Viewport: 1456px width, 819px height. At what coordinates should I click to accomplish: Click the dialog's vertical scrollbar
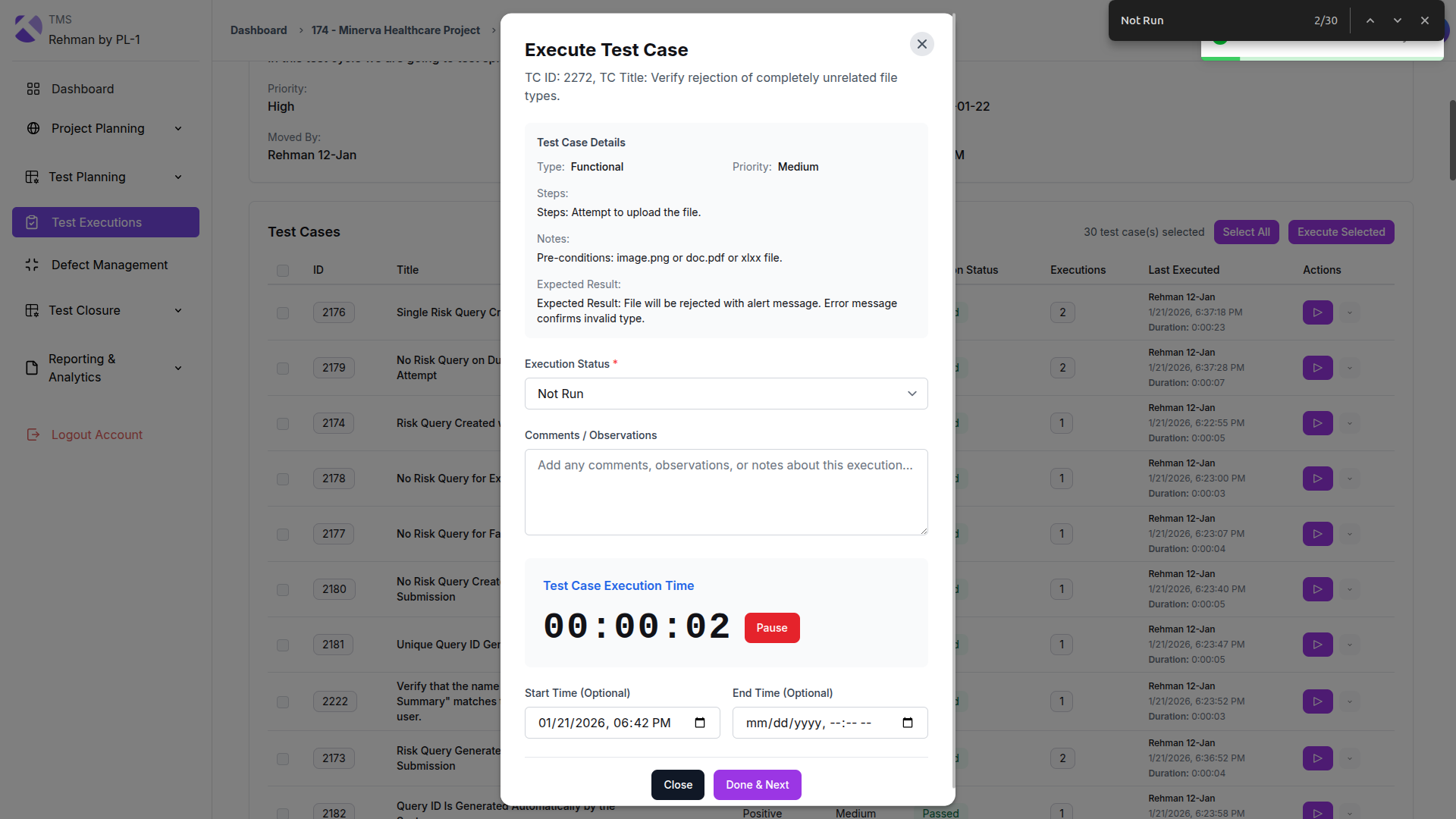tap(953, 379)
